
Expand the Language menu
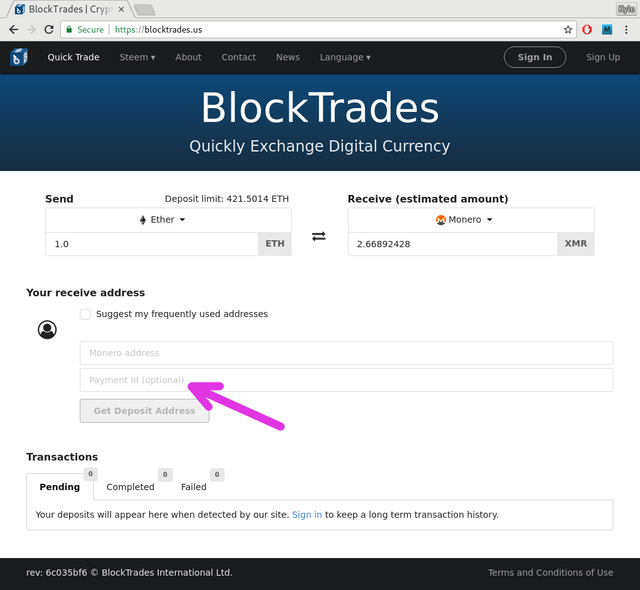tap(345, 57)
